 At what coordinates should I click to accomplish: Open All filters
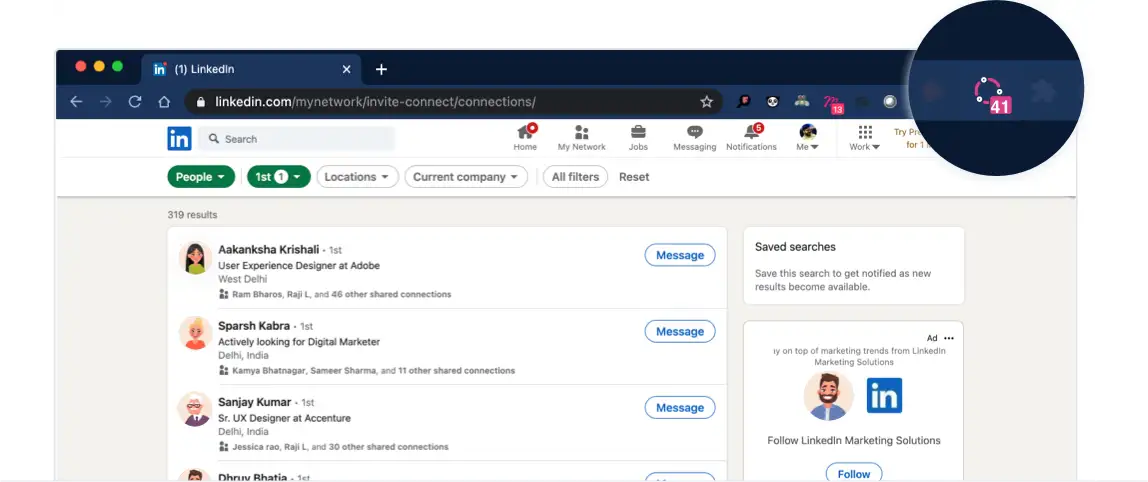tap(575, 177)
